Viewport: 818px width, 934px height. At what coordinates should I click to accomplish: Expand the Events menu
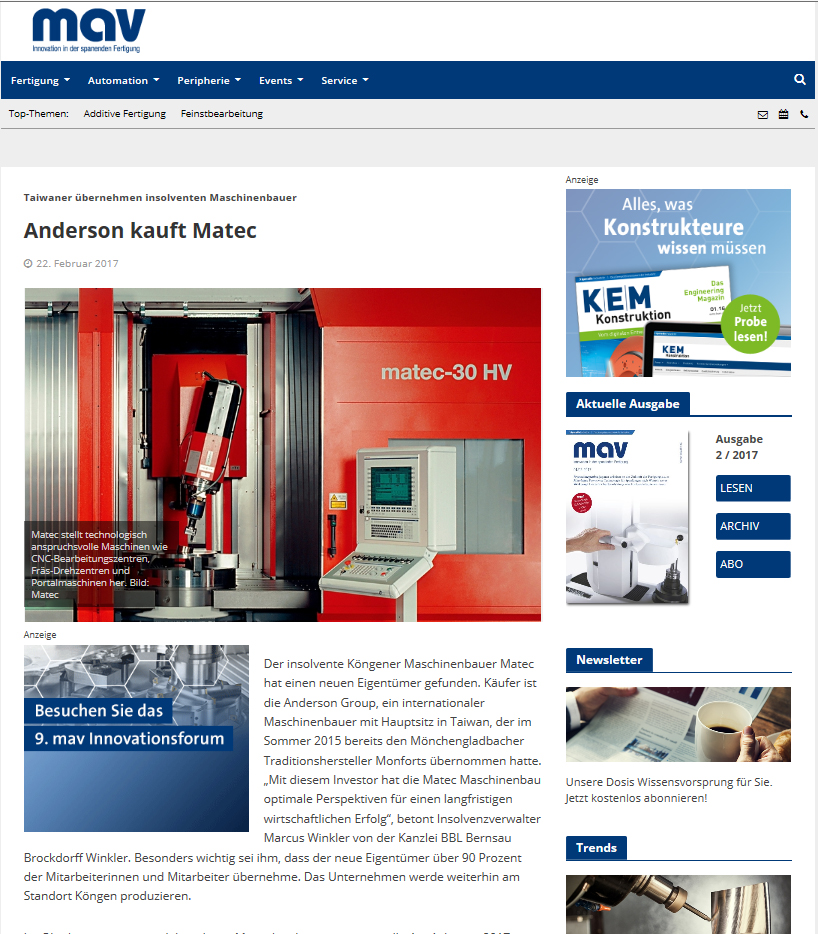pos(281,80)
